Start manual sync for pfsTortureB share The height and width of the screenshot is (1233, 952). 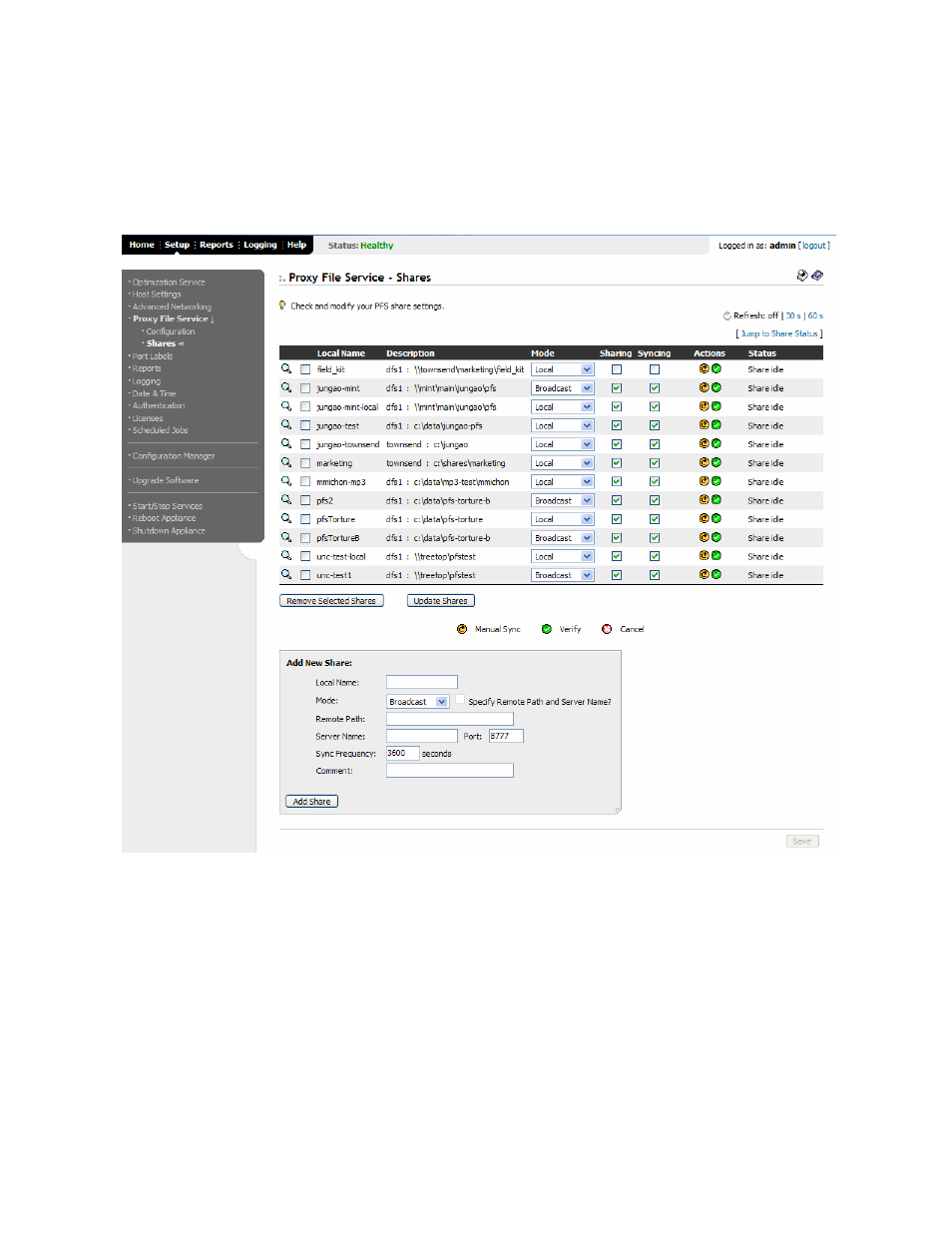coord(704,537)
